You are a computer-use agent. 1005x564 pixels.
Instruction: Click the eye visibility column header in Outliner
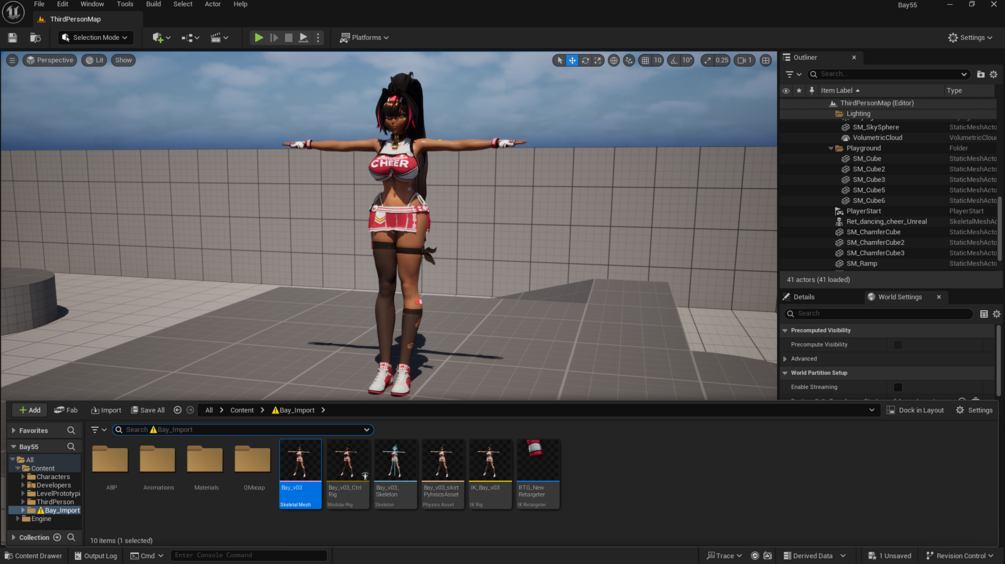tap(786, 90)
